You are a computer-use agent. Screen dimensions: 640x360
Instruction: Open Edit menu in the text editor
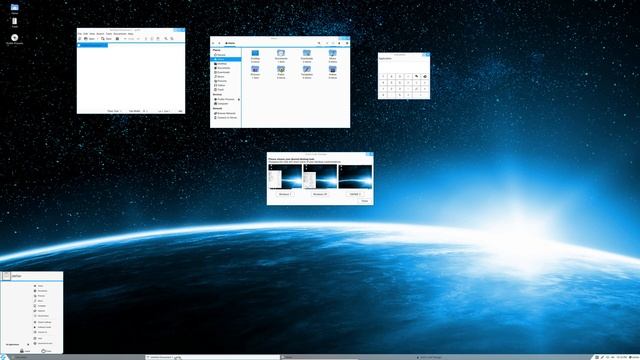[86, 34]
